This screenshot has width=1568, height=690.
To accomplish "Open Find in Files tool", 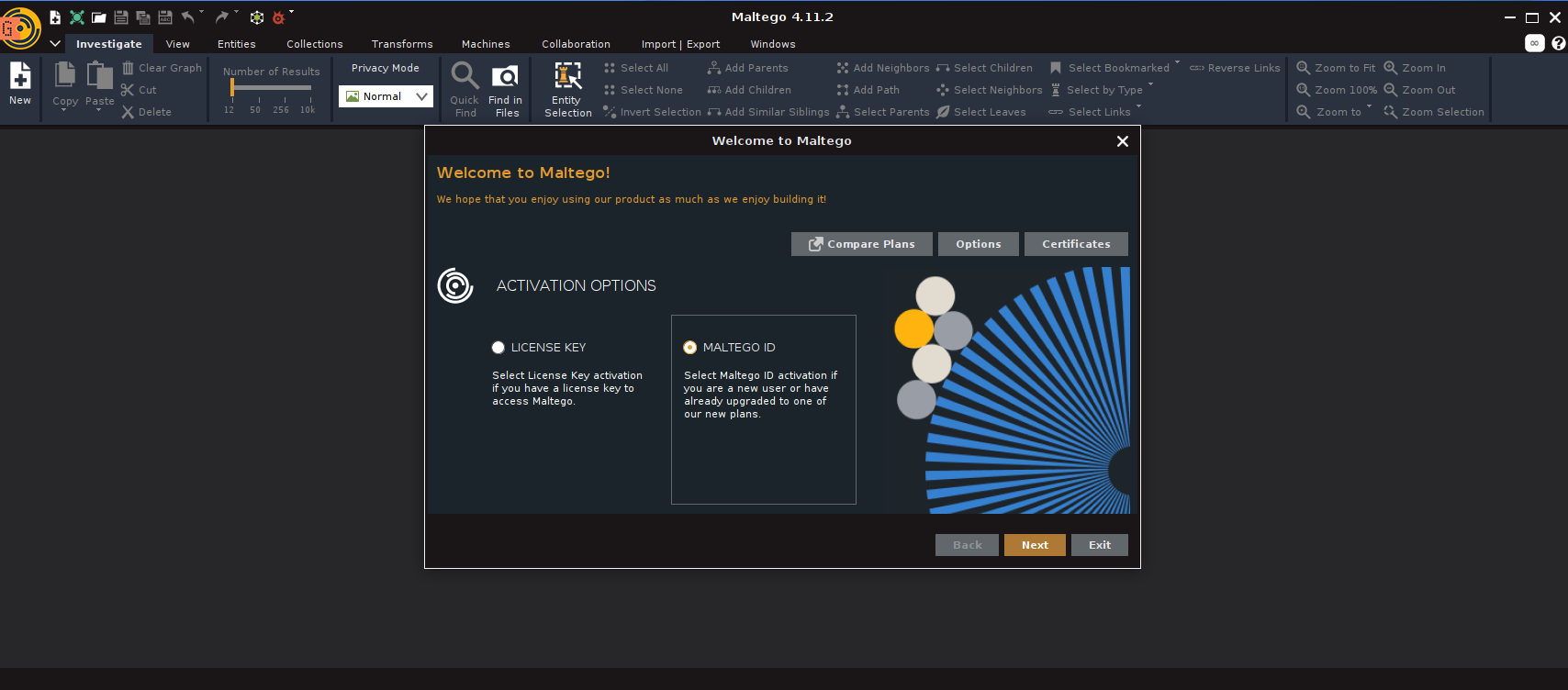I will click(x=505, y=89).
